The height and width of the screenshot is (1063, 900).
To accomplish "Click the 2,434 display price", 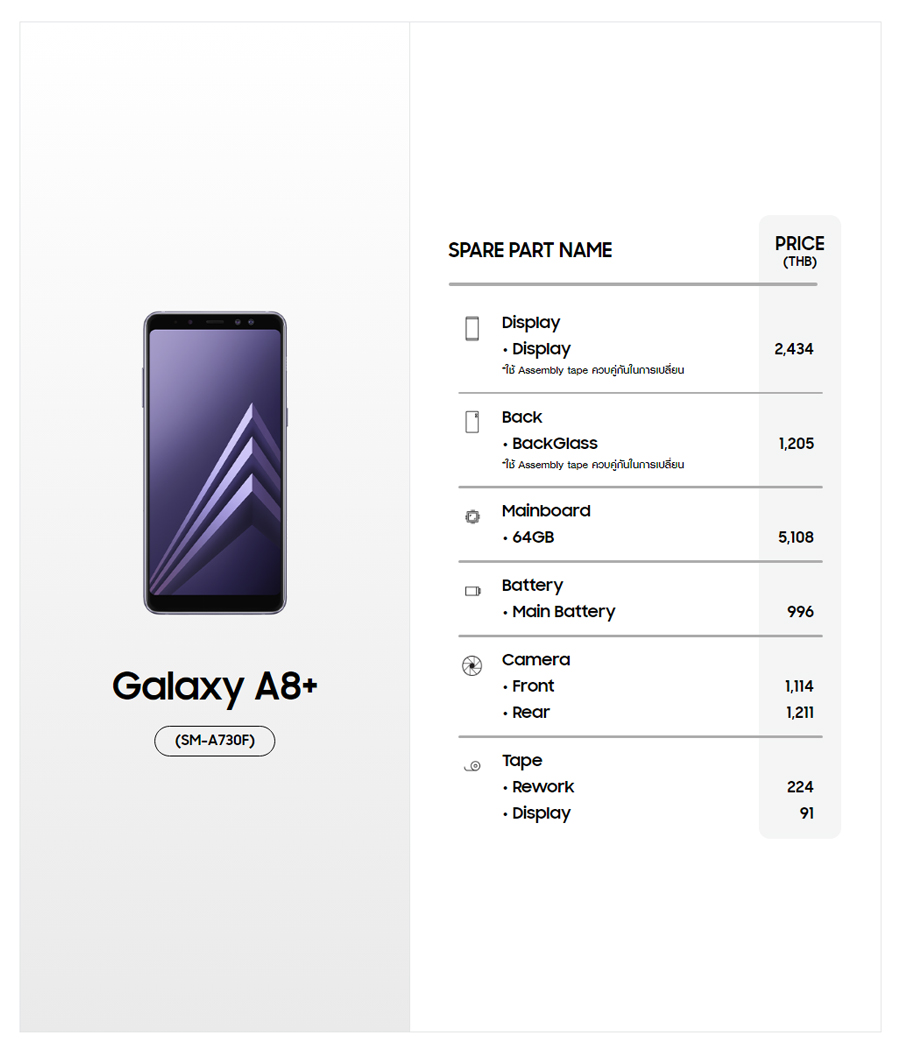I will (794, 349).
